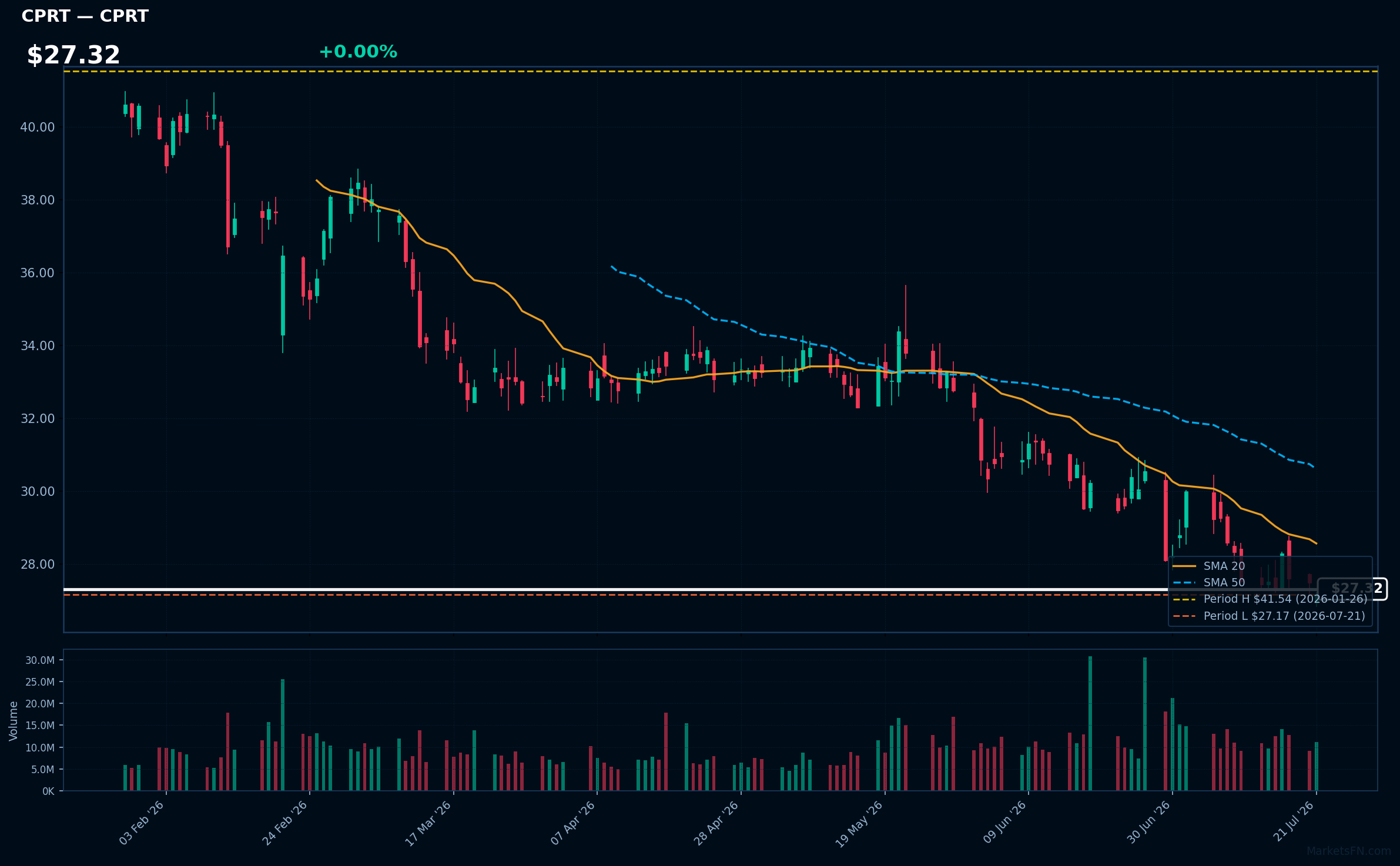This screenshot has height=866, width=1400.
Task: Click the large $27.32 price header
Action: coord(73,55)
